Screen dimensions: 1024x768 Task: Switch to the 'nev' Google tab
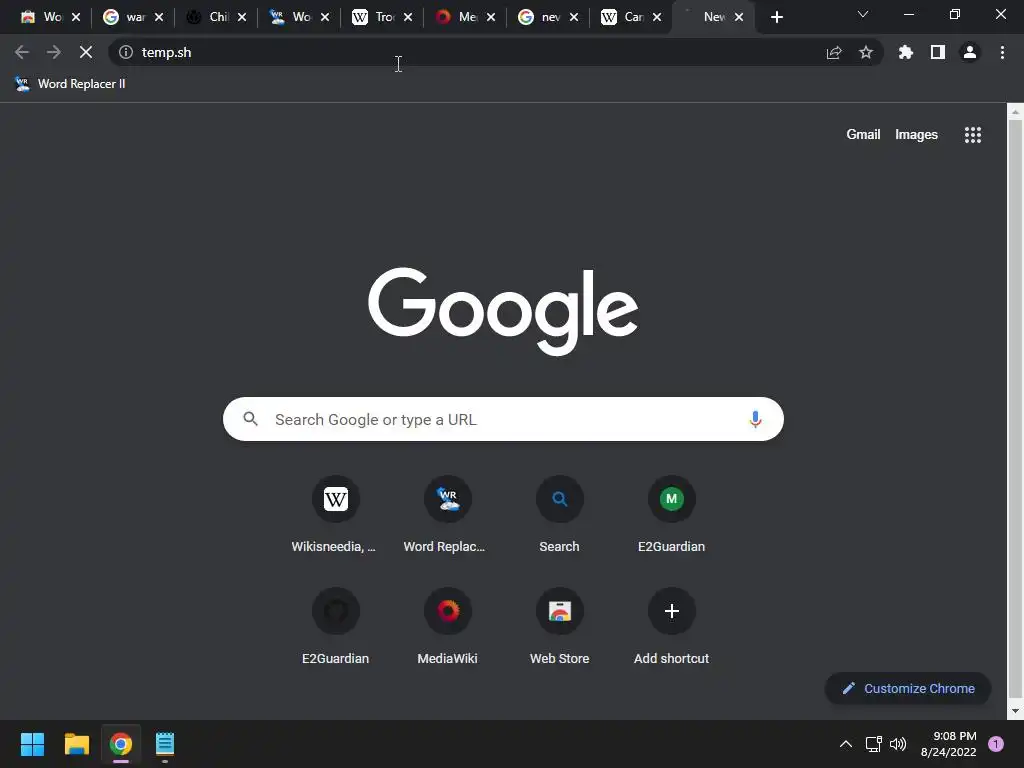(x=539, y=17)
